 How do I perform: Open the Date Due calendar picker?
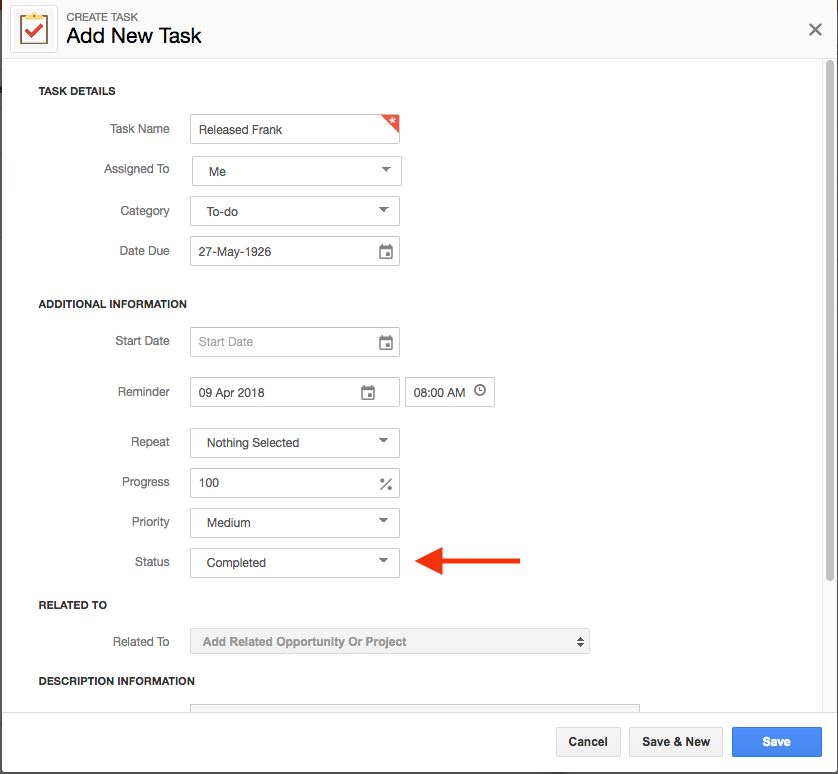(x=386, y=252)
